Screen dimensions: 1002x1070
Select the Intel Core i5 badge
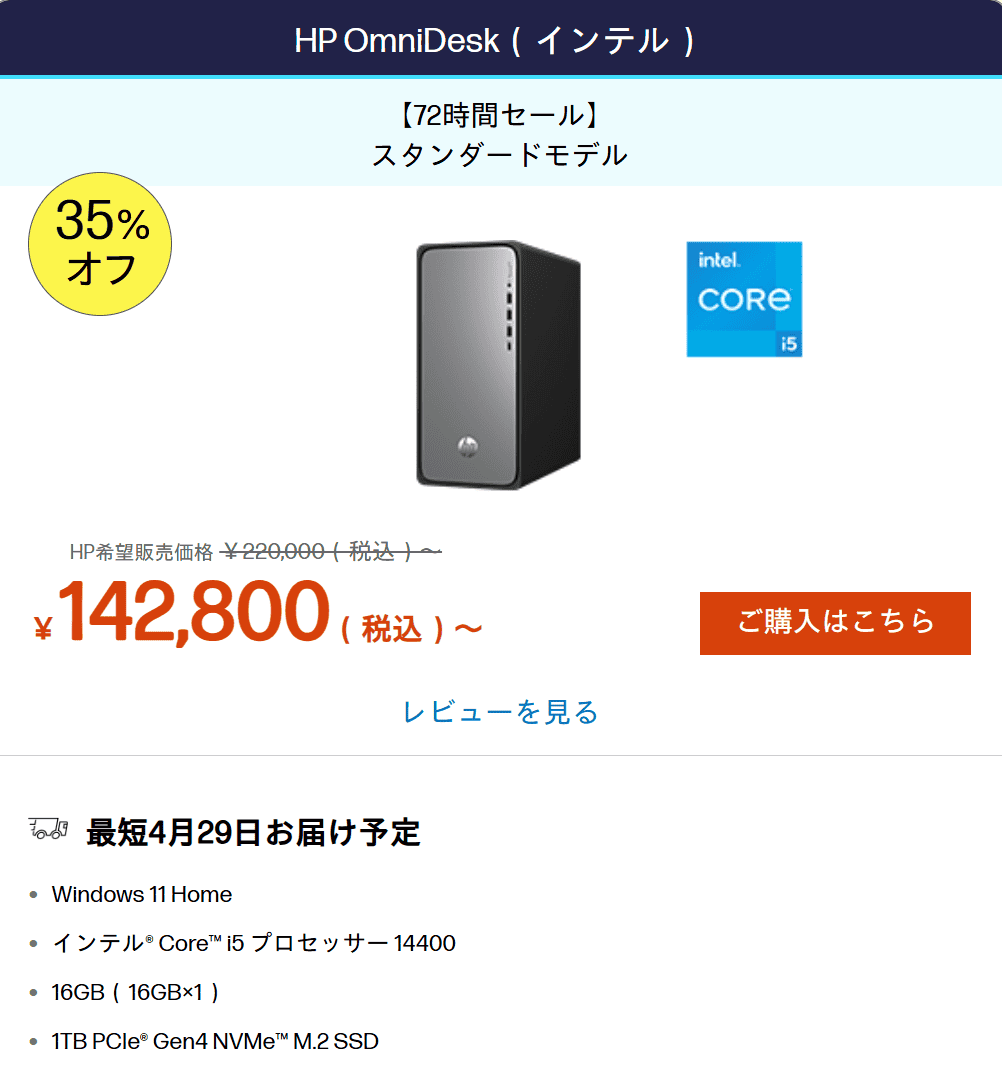[x=744, y=299]
